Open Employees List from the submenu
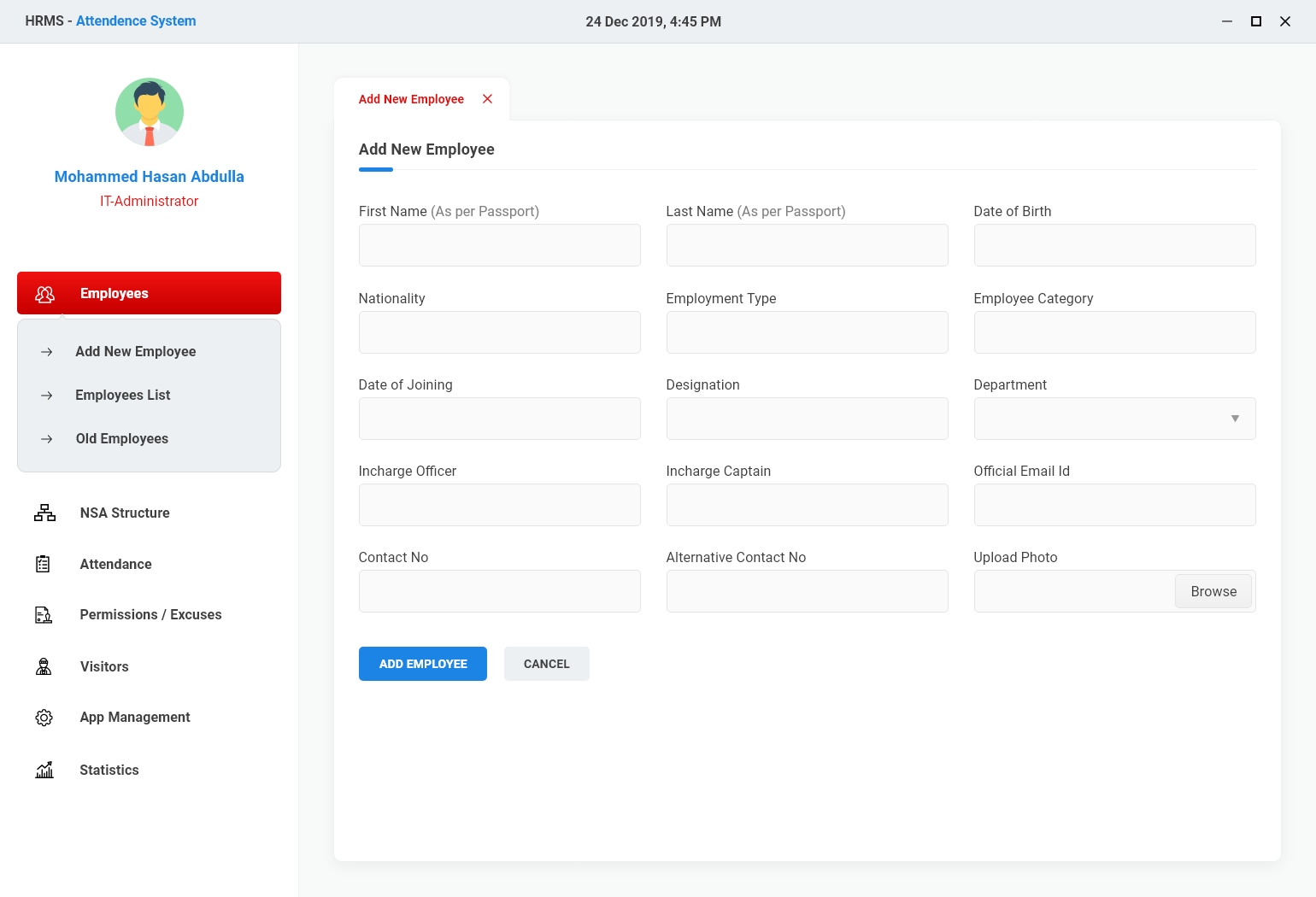Viewport: 1316px width, 897px height. (123, 395)
